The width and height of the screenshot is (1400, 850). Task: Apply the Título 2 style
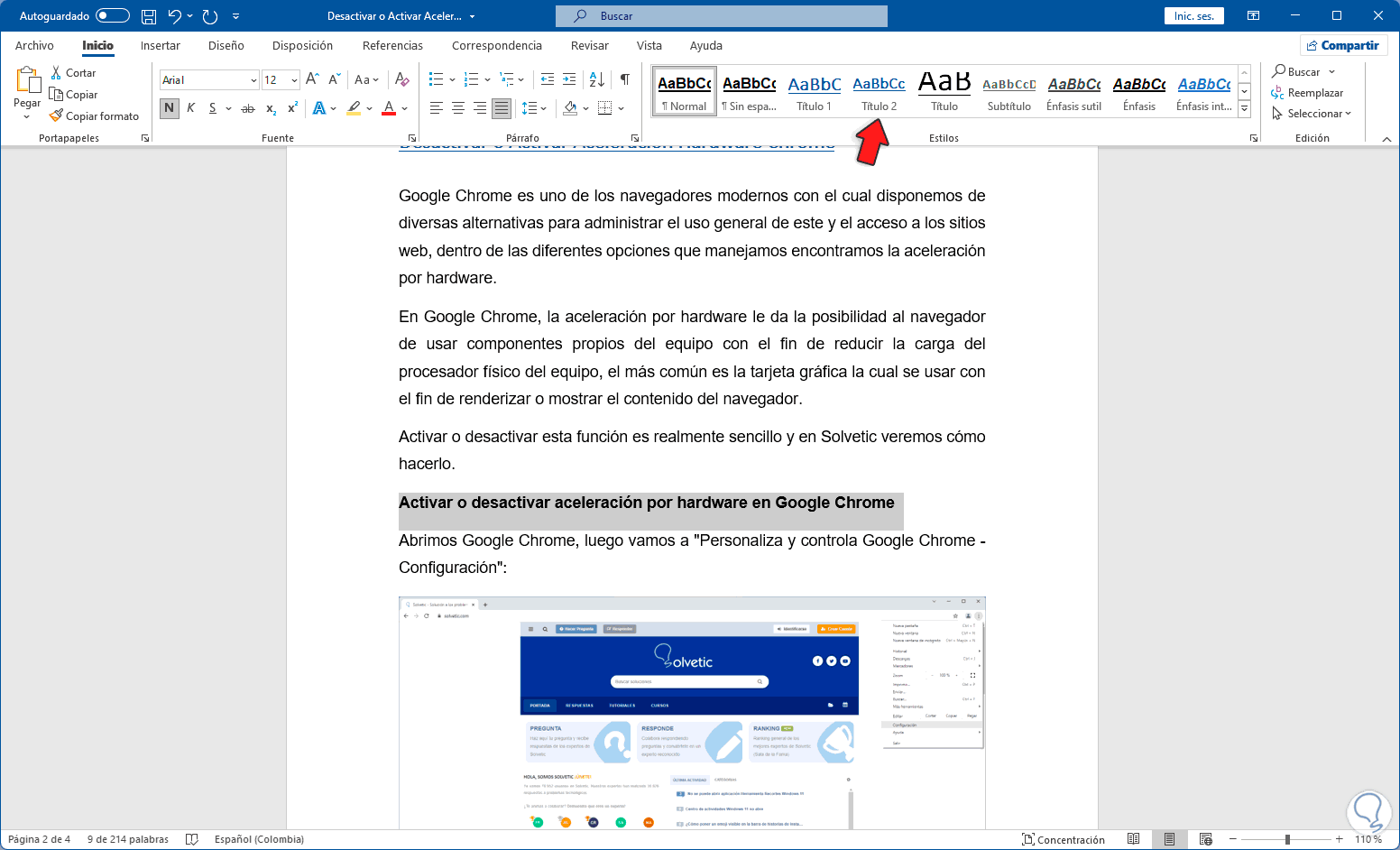click(880, 91)
